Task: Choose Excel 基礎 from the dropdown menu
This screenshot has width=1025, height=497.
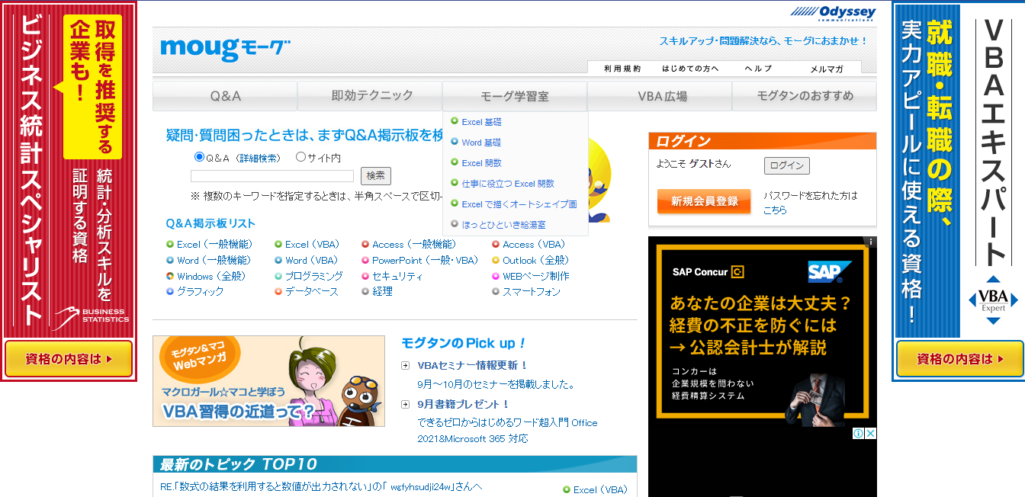Action: click(x=481, y=122)
